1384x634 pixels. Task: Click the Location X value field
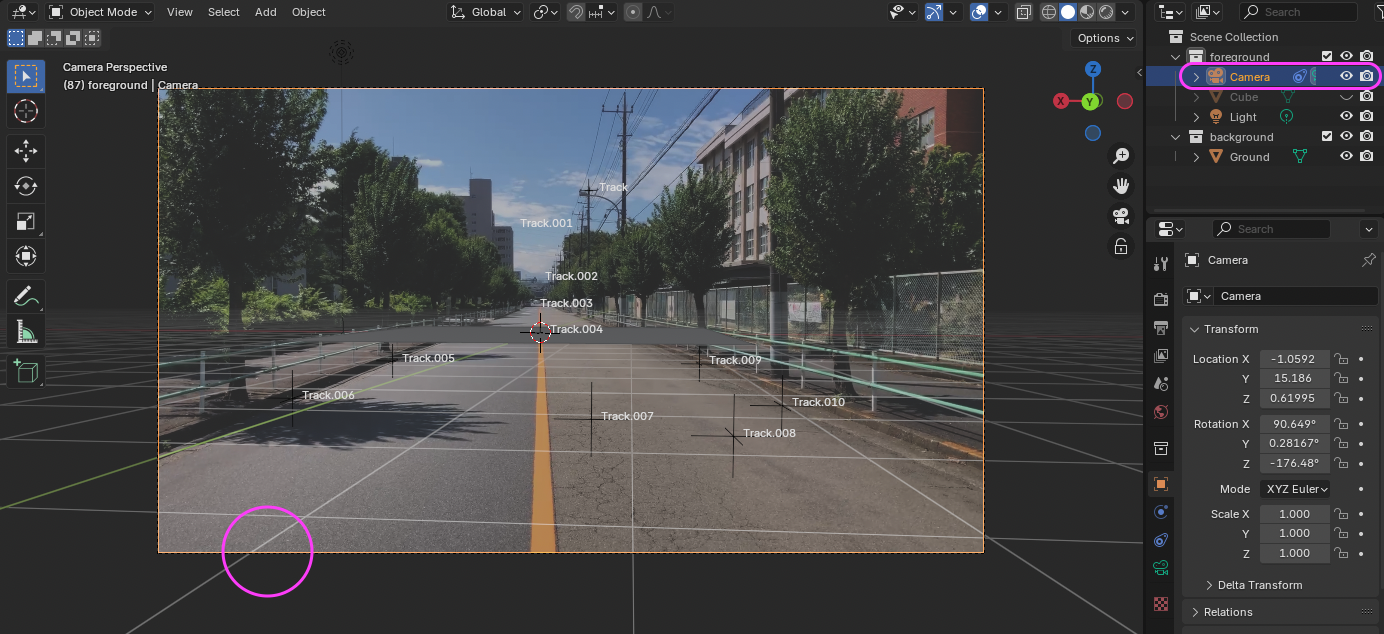(1294, 359)
